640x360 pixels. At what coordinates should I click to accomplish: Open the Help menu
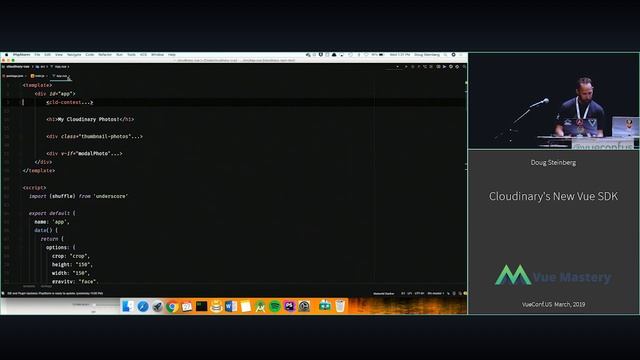click(x=172, y=55)
